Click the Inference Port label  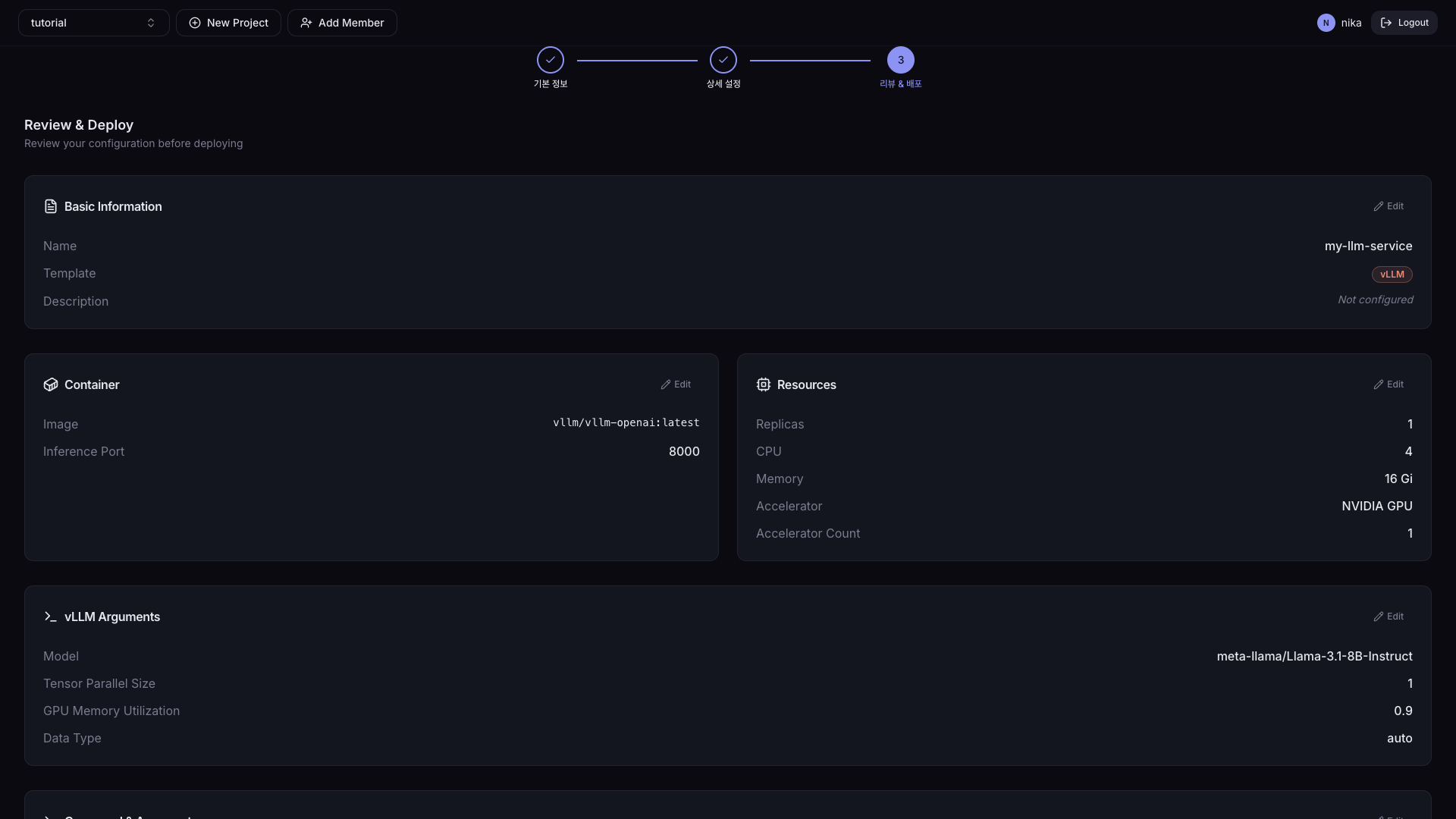pyautogui.click(x=83, y=451)
